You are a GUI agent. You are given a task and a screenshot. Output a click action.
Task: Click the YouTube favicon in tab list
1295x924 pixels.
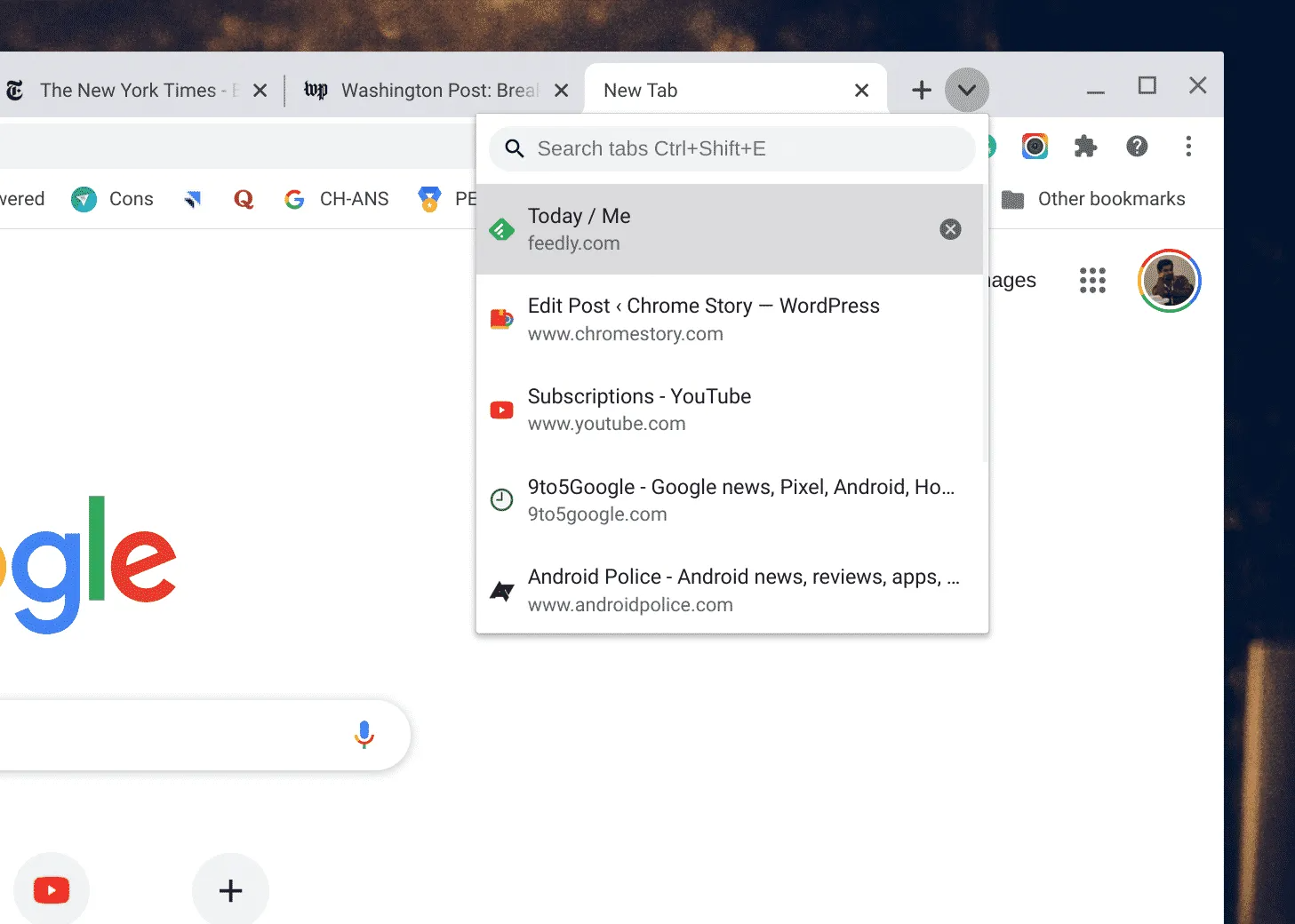click(x=502, y=410)
